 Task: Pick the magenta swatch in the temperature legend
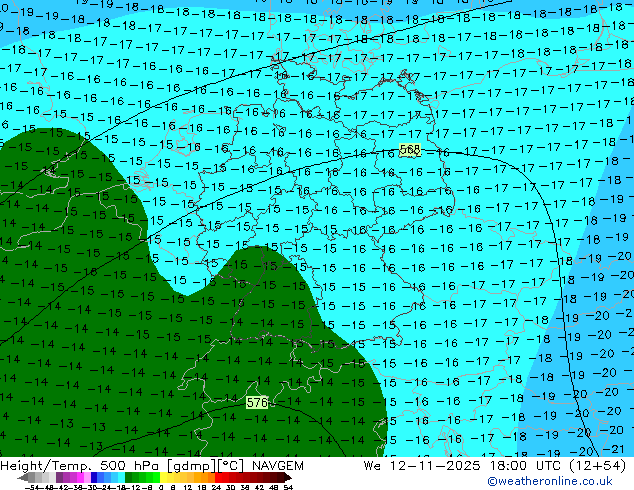[80, 477]
